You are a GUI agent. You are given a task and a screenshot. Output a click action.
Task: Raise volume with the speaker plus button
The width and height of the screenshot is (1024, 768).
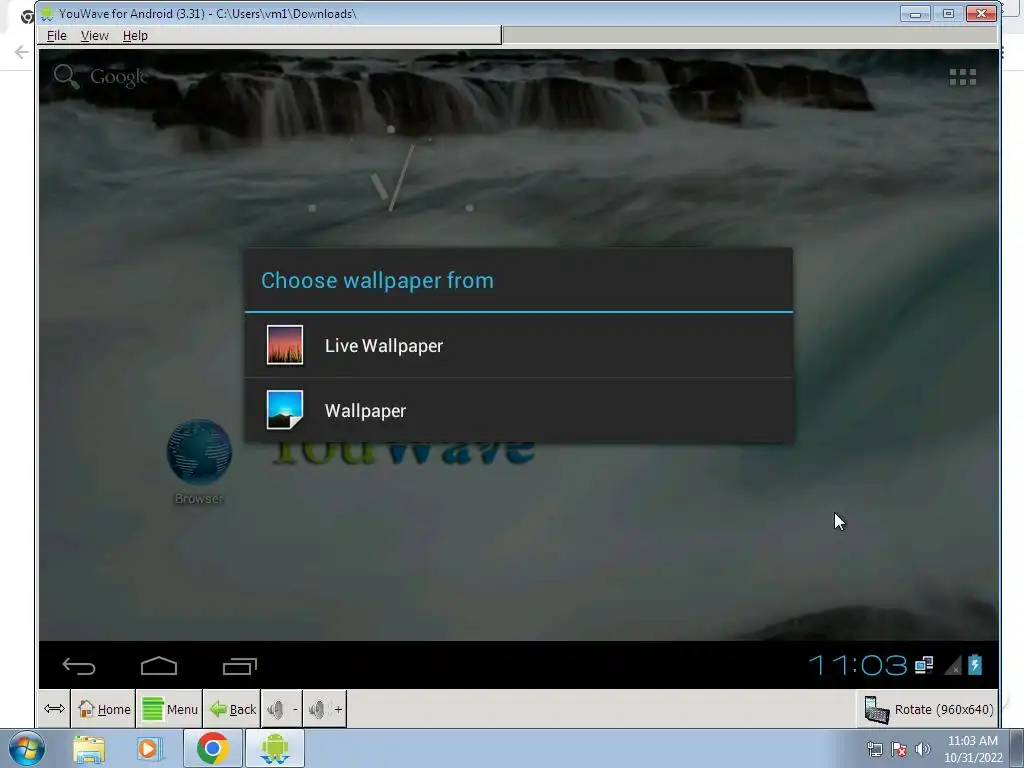pyautogui.click(x=325, y=709)
